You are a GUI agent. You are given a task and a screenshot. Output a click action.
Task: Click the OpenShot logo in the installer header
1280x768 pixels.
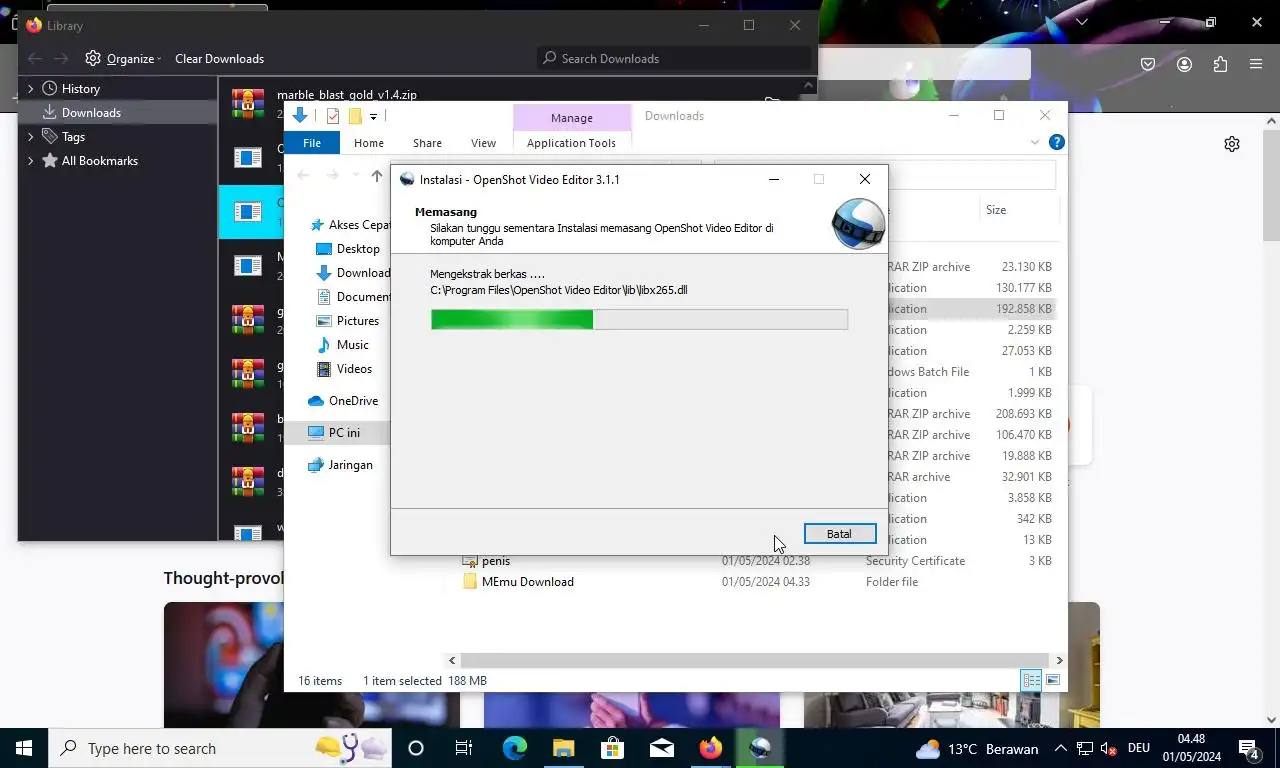859,224
